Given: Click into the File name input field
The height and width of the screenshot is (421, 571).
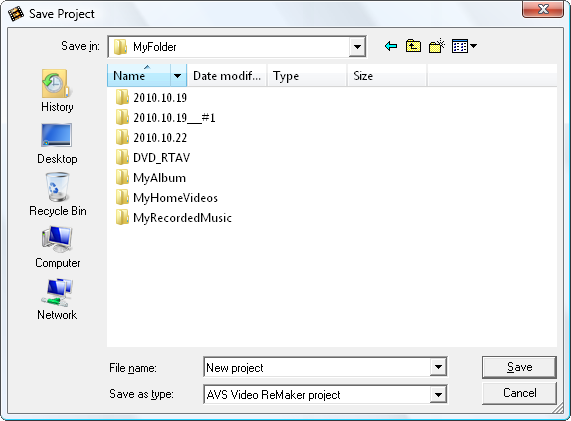Looking at the screenshot, I should pyautogui.click(x=317, y=367).
